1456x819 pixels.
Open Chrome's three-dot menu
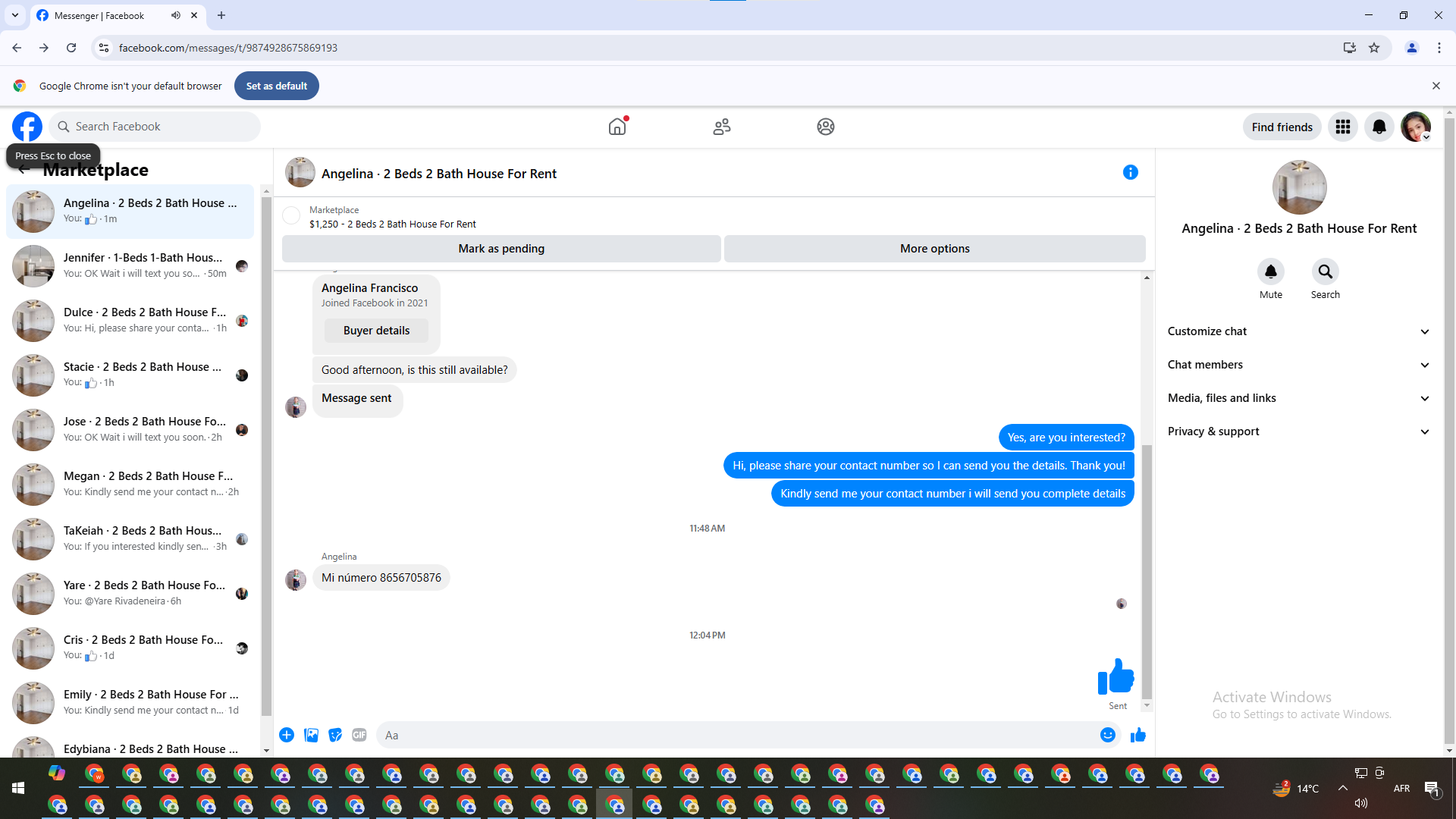tap(1439, 48)
